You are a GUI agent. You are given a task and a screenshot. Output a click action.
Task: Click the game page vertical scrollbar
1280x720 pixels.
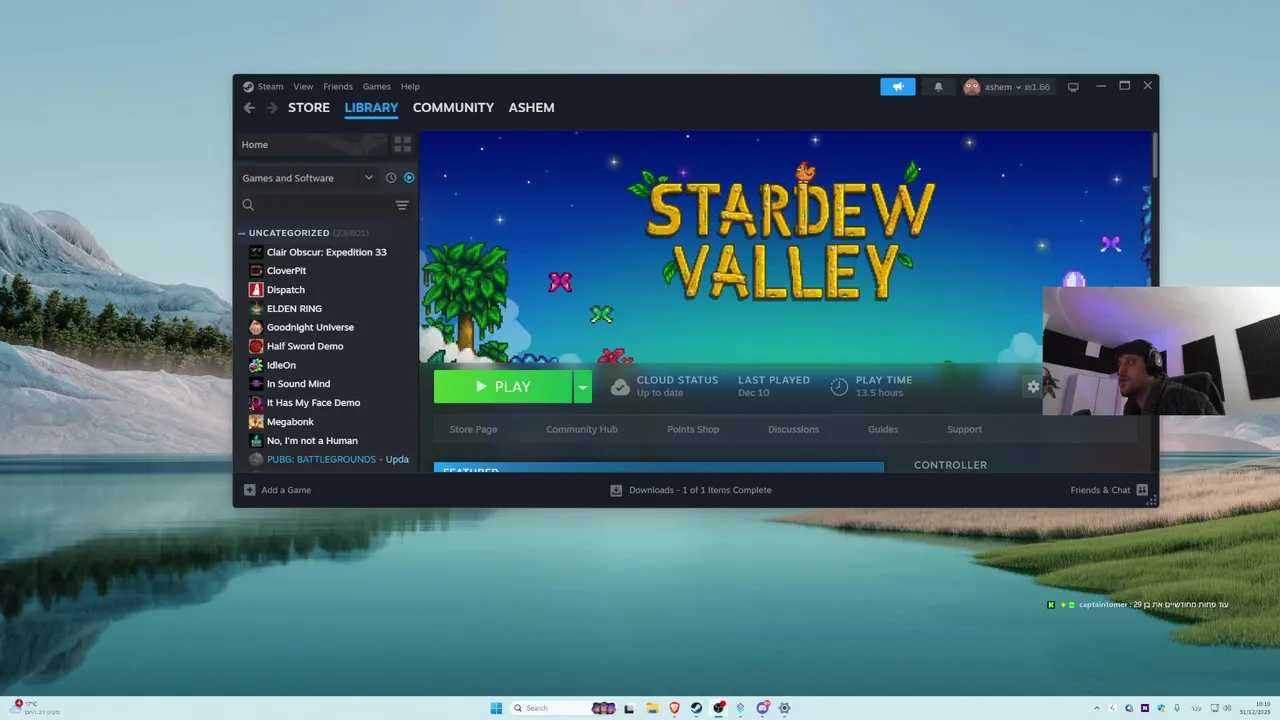tap(1155, 155)
